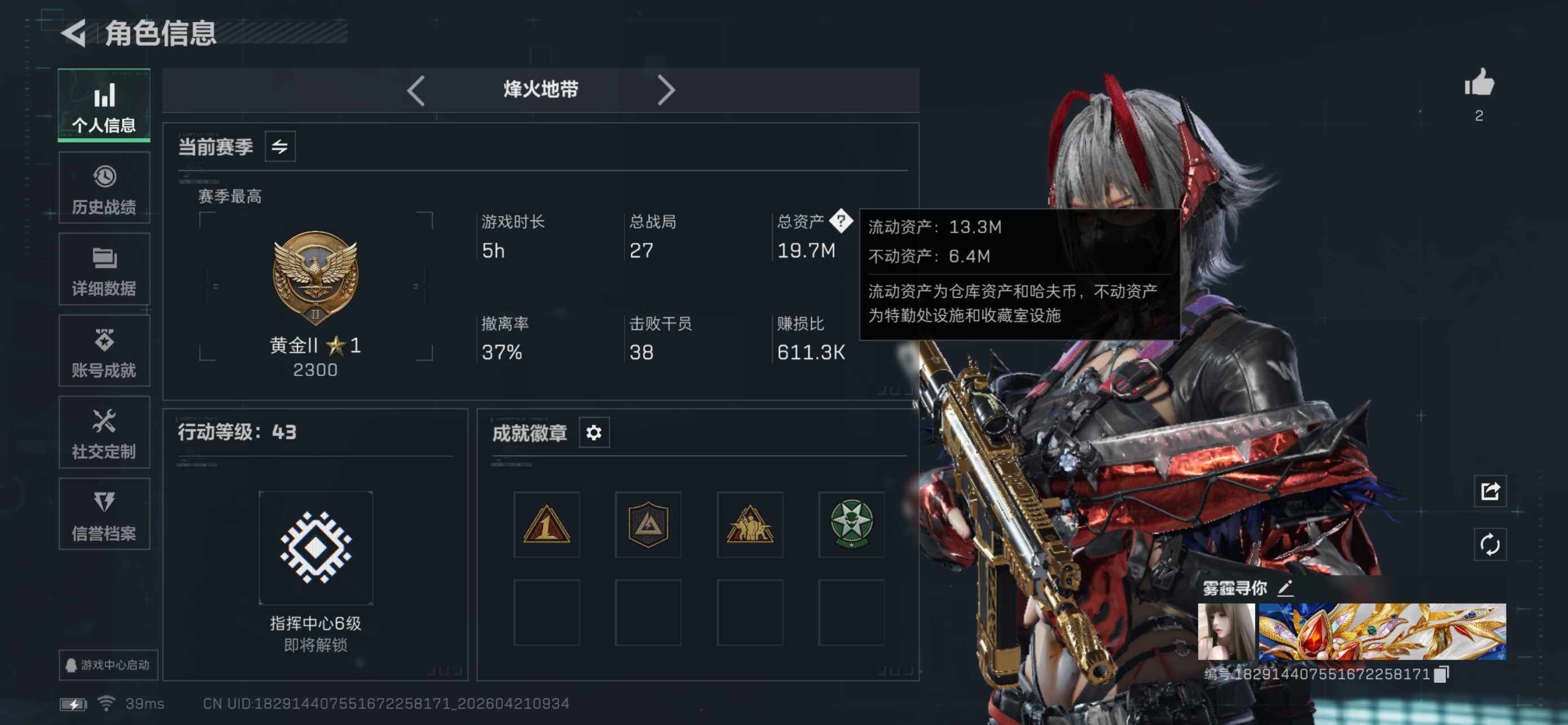Image resolution: width=1568 pixels, height=725 pixels.
Task: Open the 成就徽章 gear settings
Action: [593, 432]
